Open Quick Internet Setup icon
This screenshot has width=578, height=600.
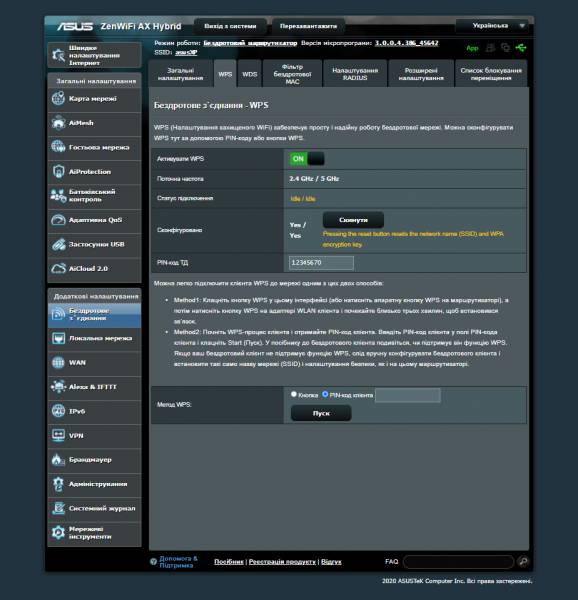(x=58, y=55)
